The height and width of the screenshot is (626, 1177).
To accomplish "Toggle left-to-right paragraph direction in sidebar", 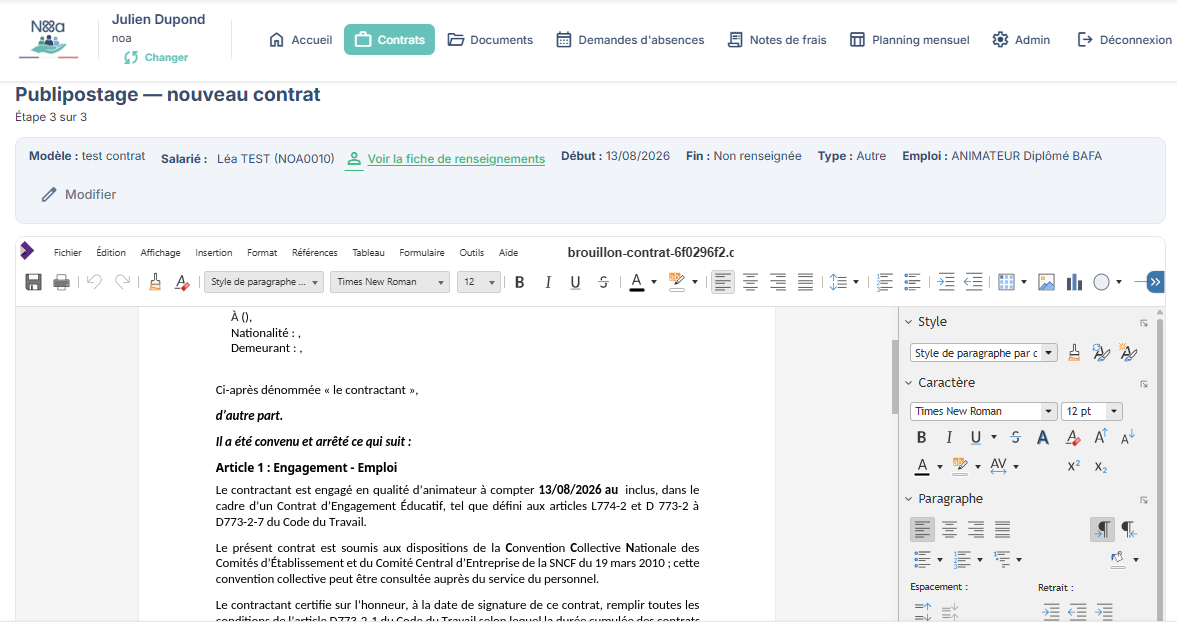I will point(1102,529).
